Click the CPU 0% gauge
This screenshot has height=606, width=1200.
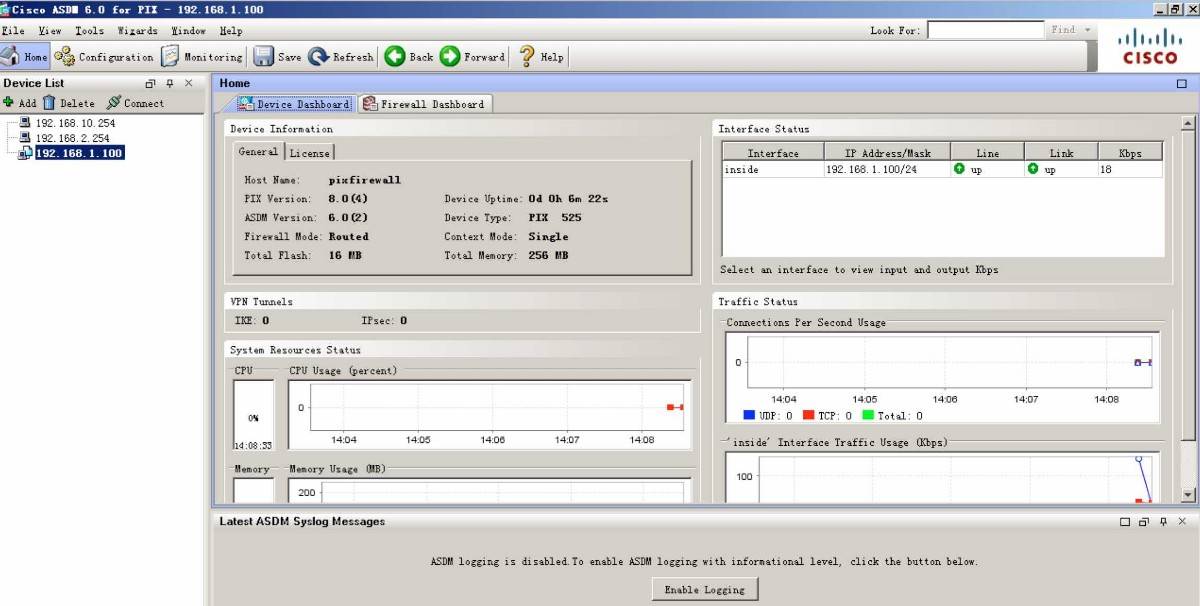[253, 416]
